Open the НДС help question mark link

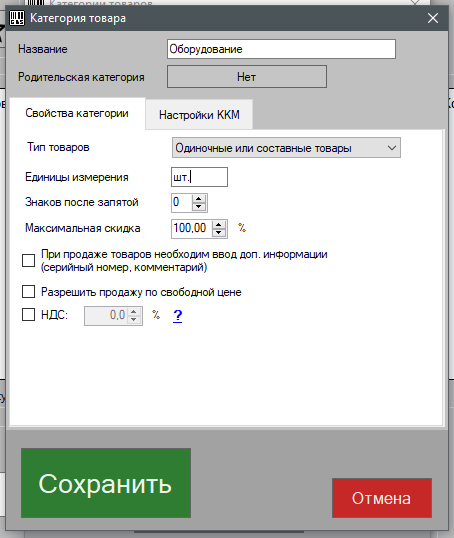click(x=177, y=315)
